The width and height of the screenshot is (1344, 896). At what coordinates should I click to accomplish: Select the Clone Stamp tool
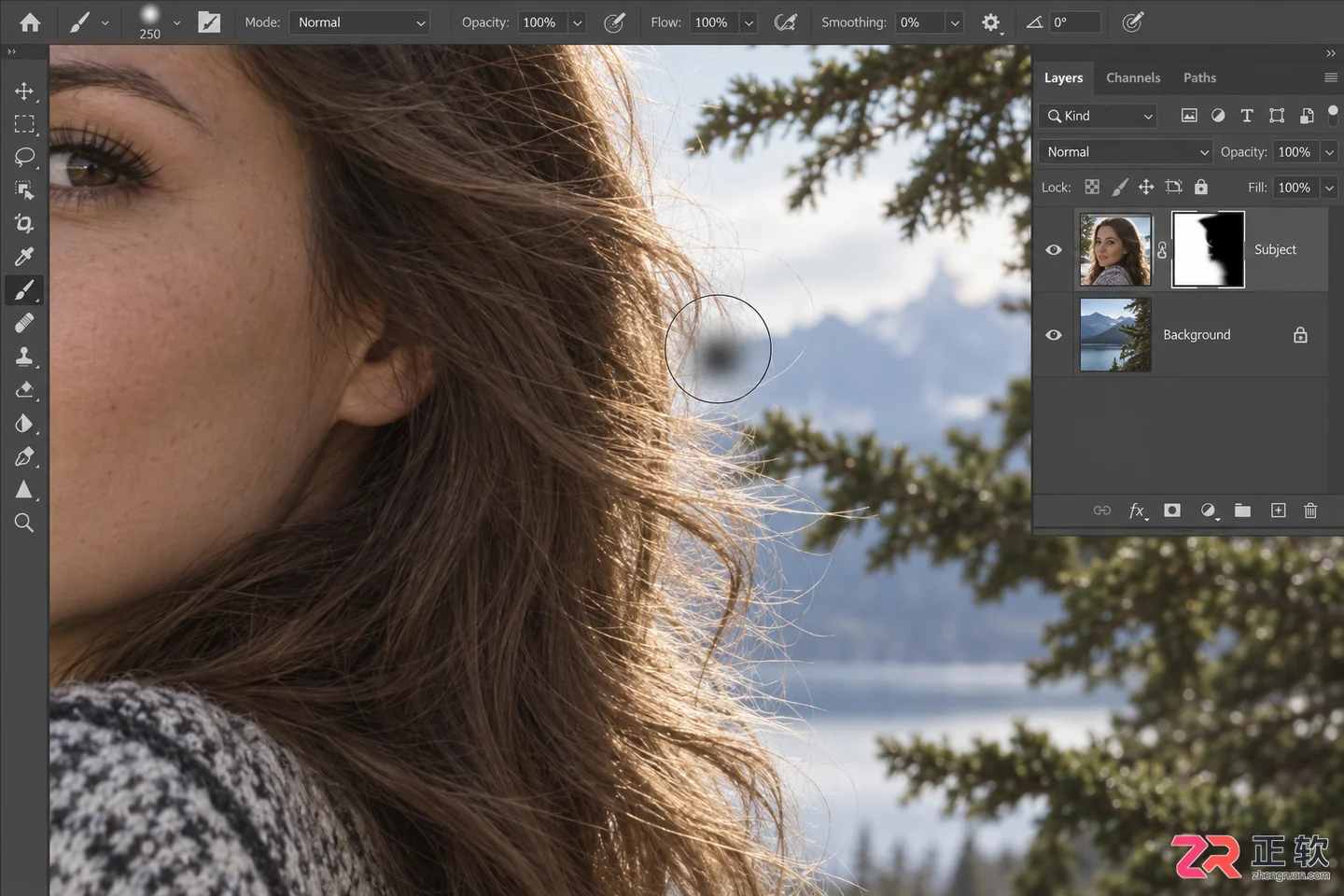coord(24,357)
